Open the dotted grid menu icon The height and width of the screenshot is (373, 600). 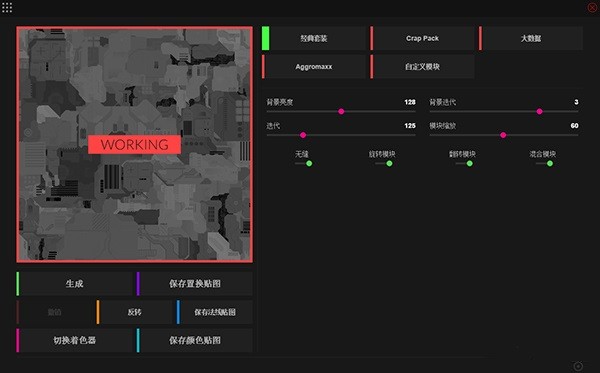[x=7, y=7]
